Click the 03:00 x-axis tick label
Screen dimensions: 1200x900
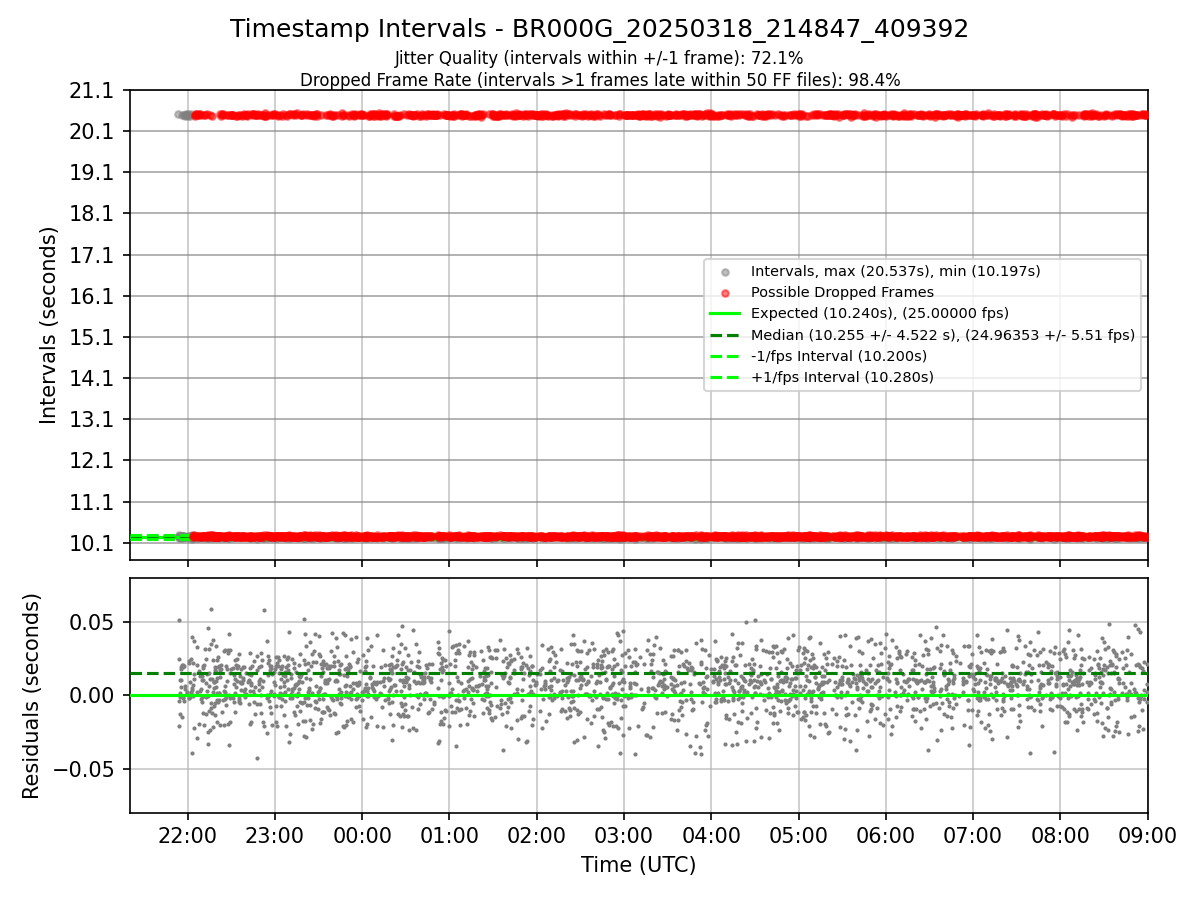(624, 836)
